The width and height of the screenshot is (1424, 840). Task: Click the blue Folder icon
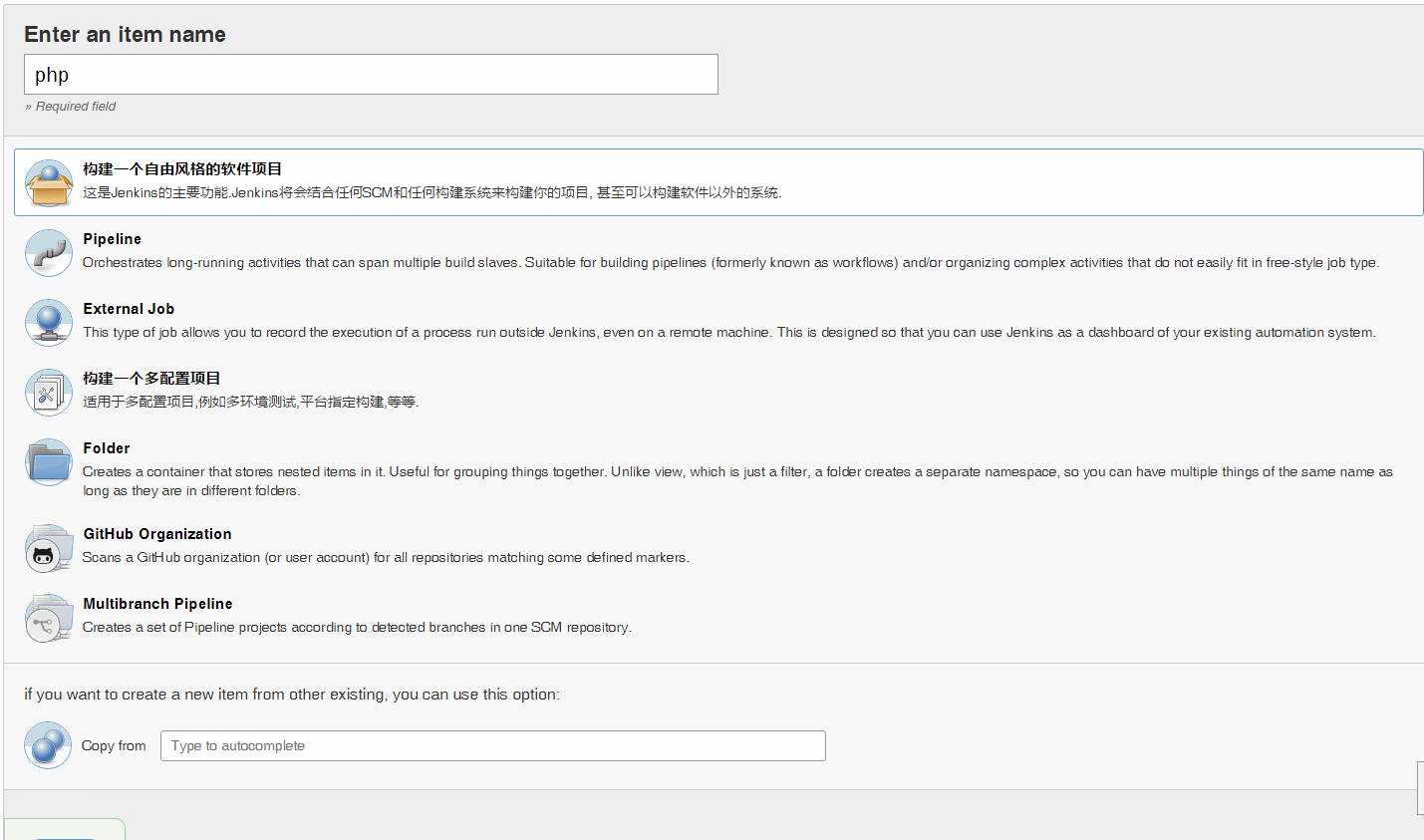48,462
